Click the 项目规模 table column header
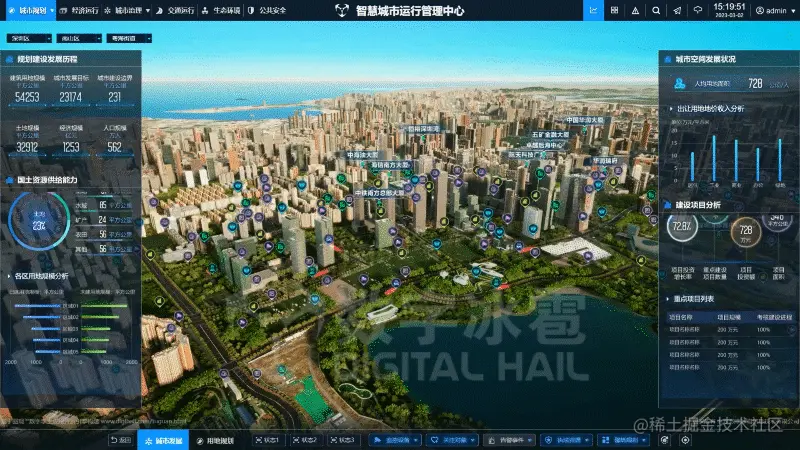The image size is (800, 450). [x=729, y=317]
